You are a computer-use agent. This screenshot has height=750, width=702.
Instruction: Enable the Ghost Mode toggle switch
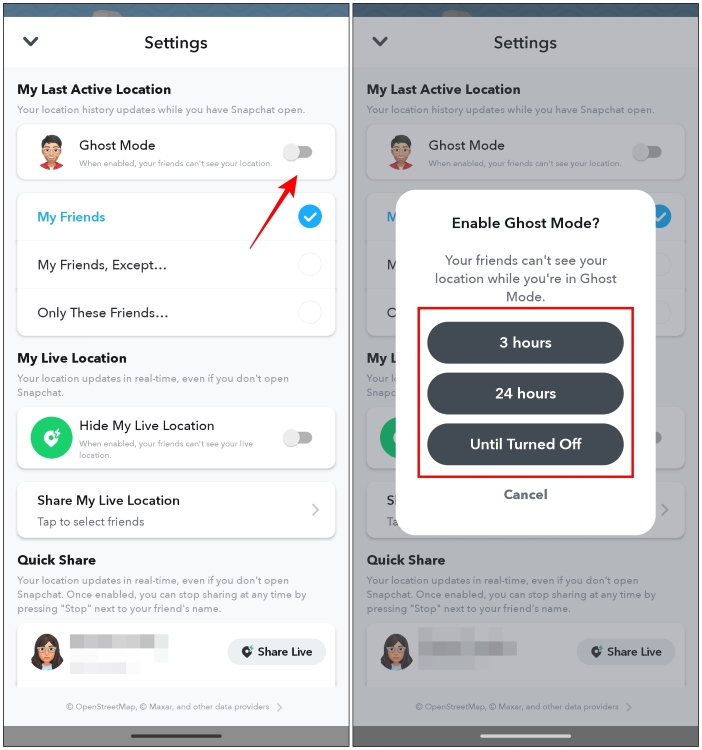point(297,152)
